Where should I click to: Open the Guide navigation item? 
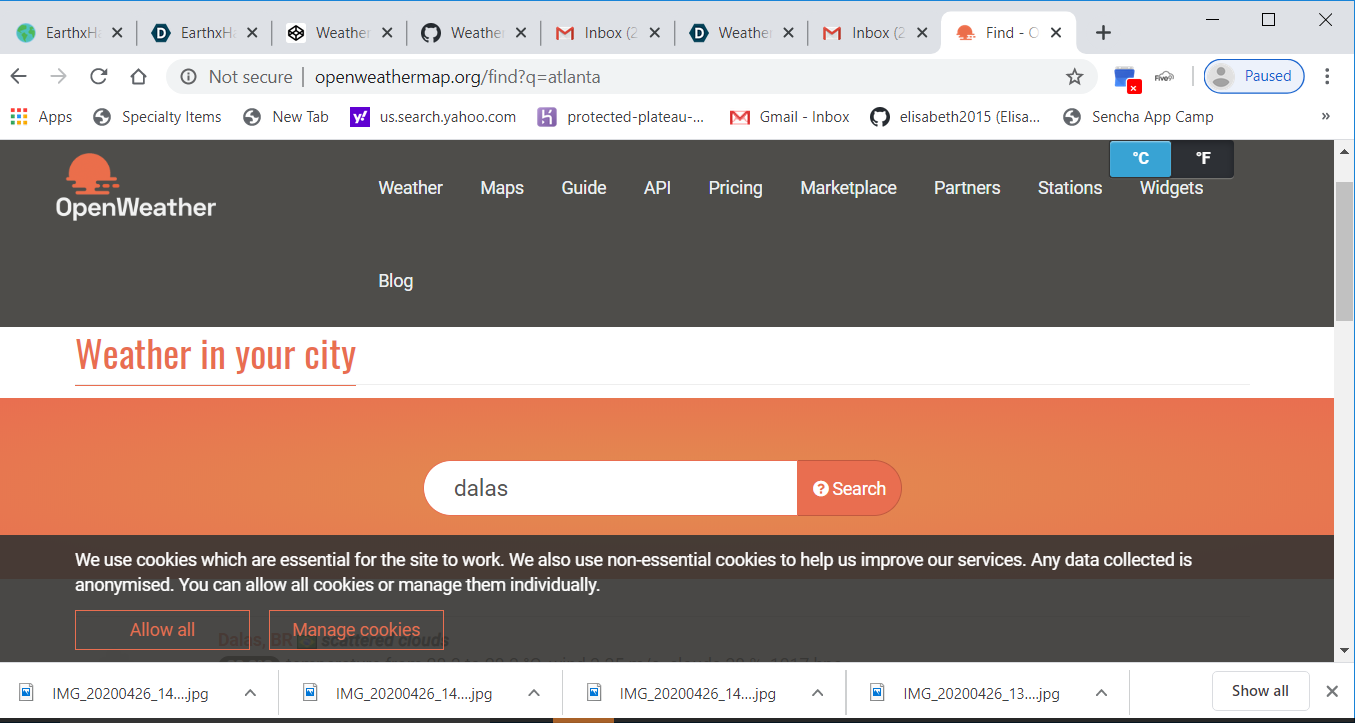584,188
